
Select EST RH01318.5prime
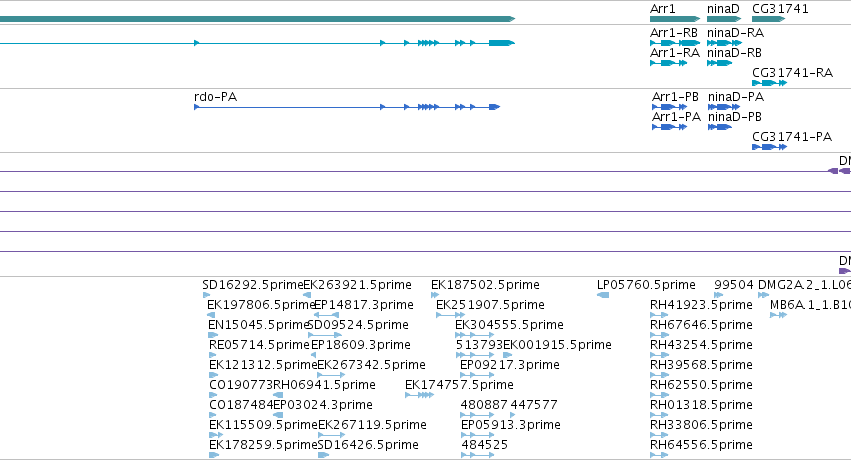point(701,405)
